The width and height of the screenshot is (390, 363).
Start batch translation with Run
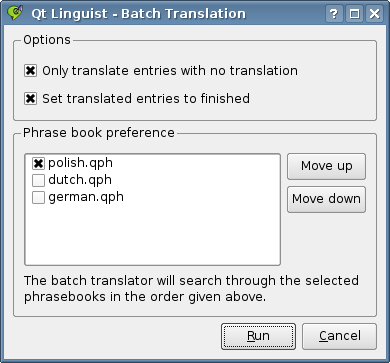click(x=258, y=336)
